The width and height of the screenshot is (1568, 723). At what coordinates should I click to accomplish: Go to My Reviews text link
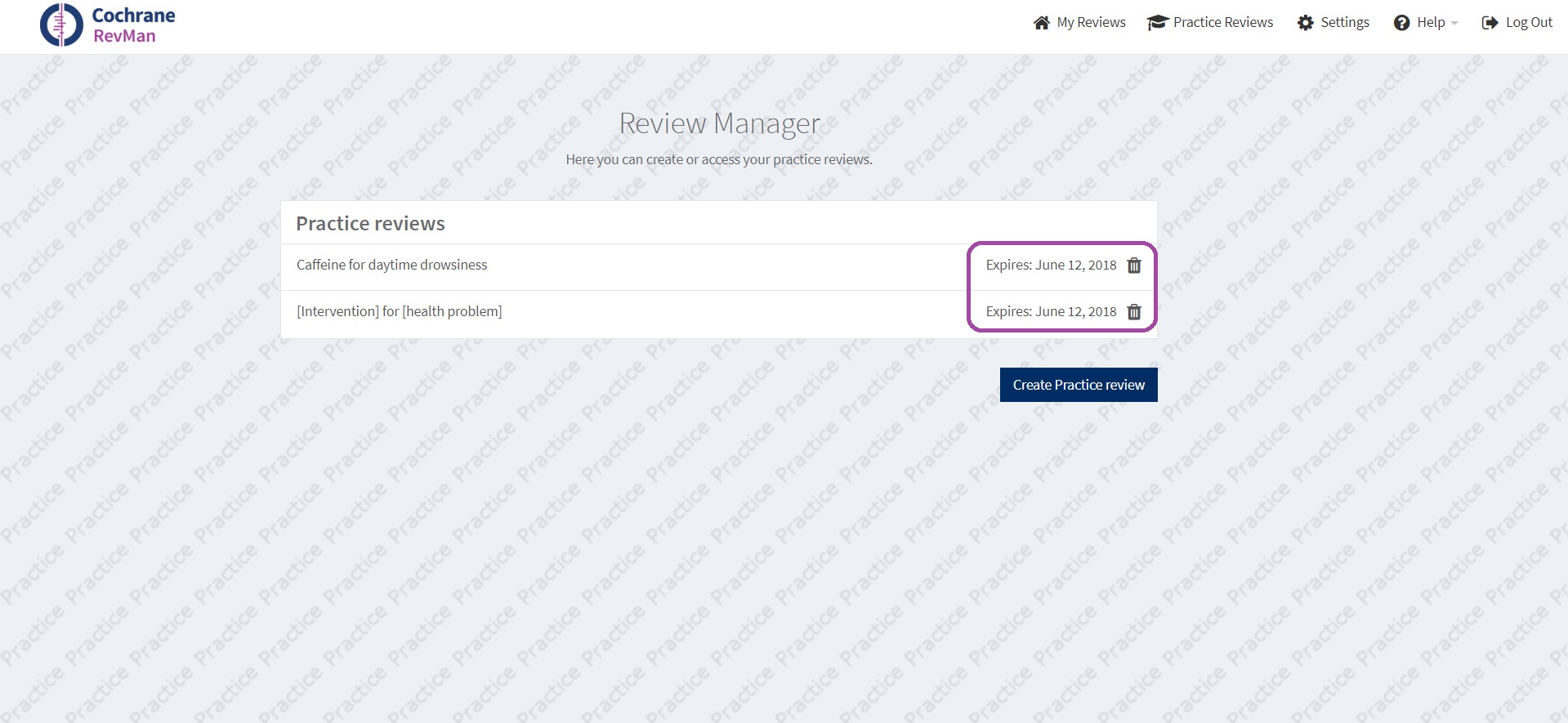pyautogui.click(x=1091, y=23)
